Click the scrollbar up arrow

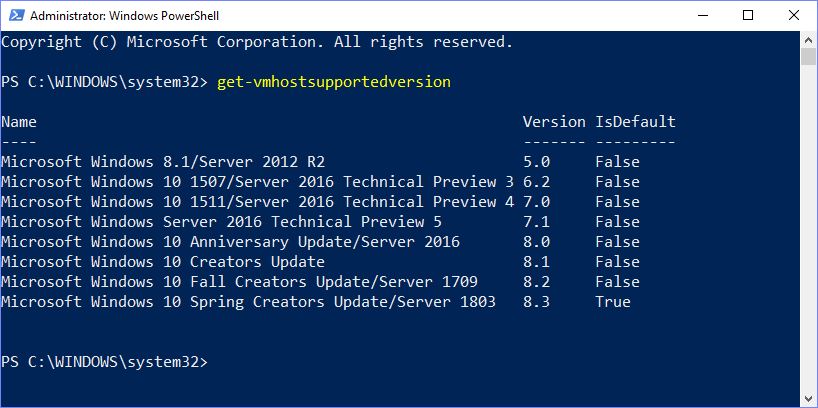click(809, 39)
